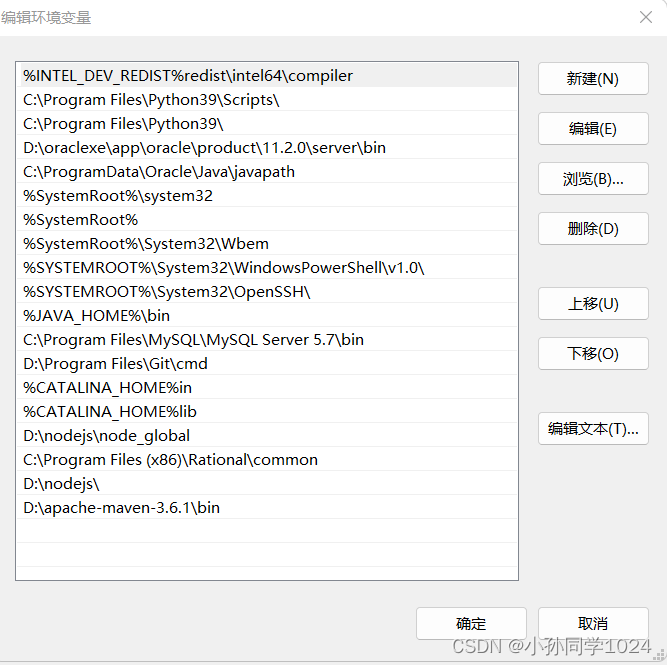Select the D:\nodejs\ entry

(267, 483)
